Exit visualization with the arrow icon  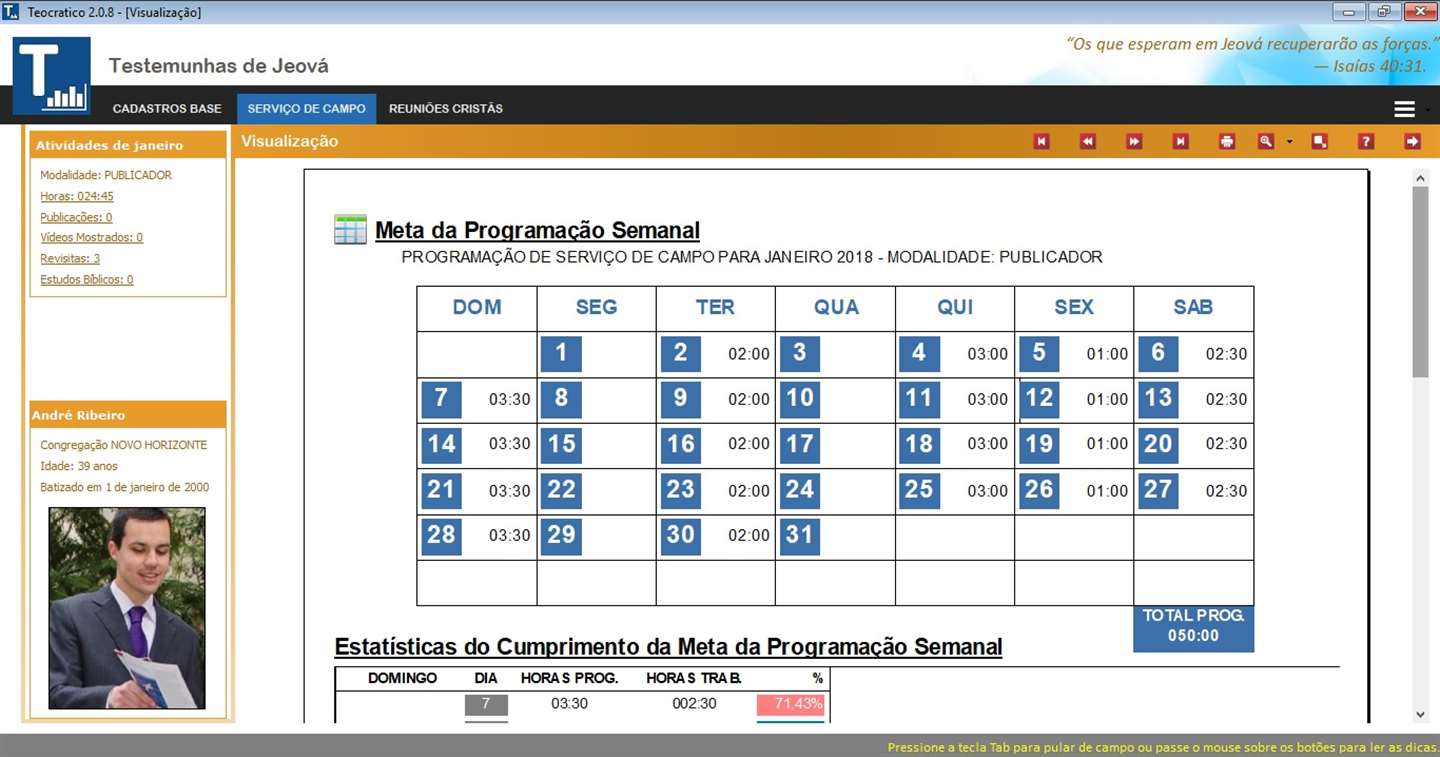click(x=1412, y=142)
